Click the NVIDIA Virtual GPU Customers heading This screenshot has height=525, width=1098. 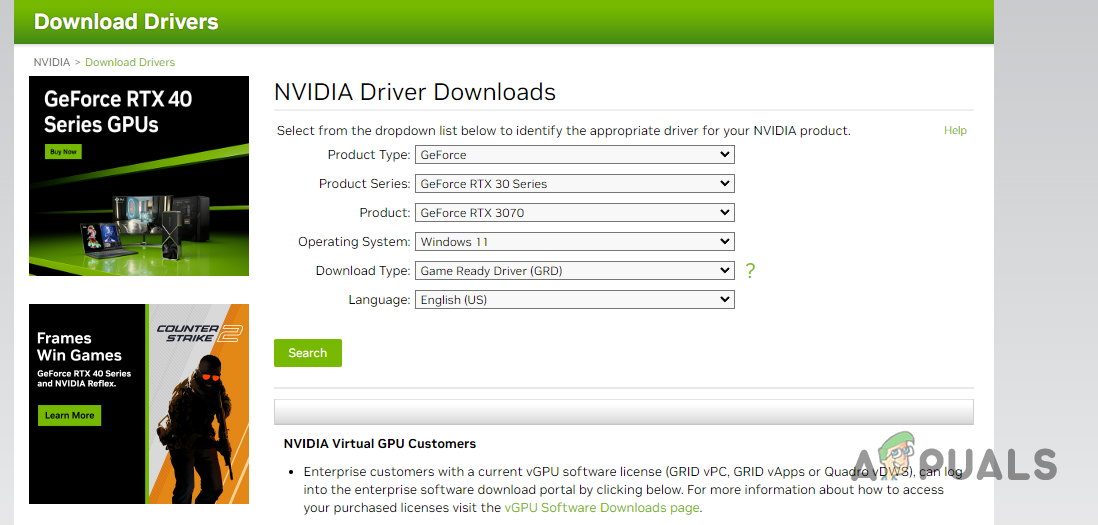pos(380,444)
